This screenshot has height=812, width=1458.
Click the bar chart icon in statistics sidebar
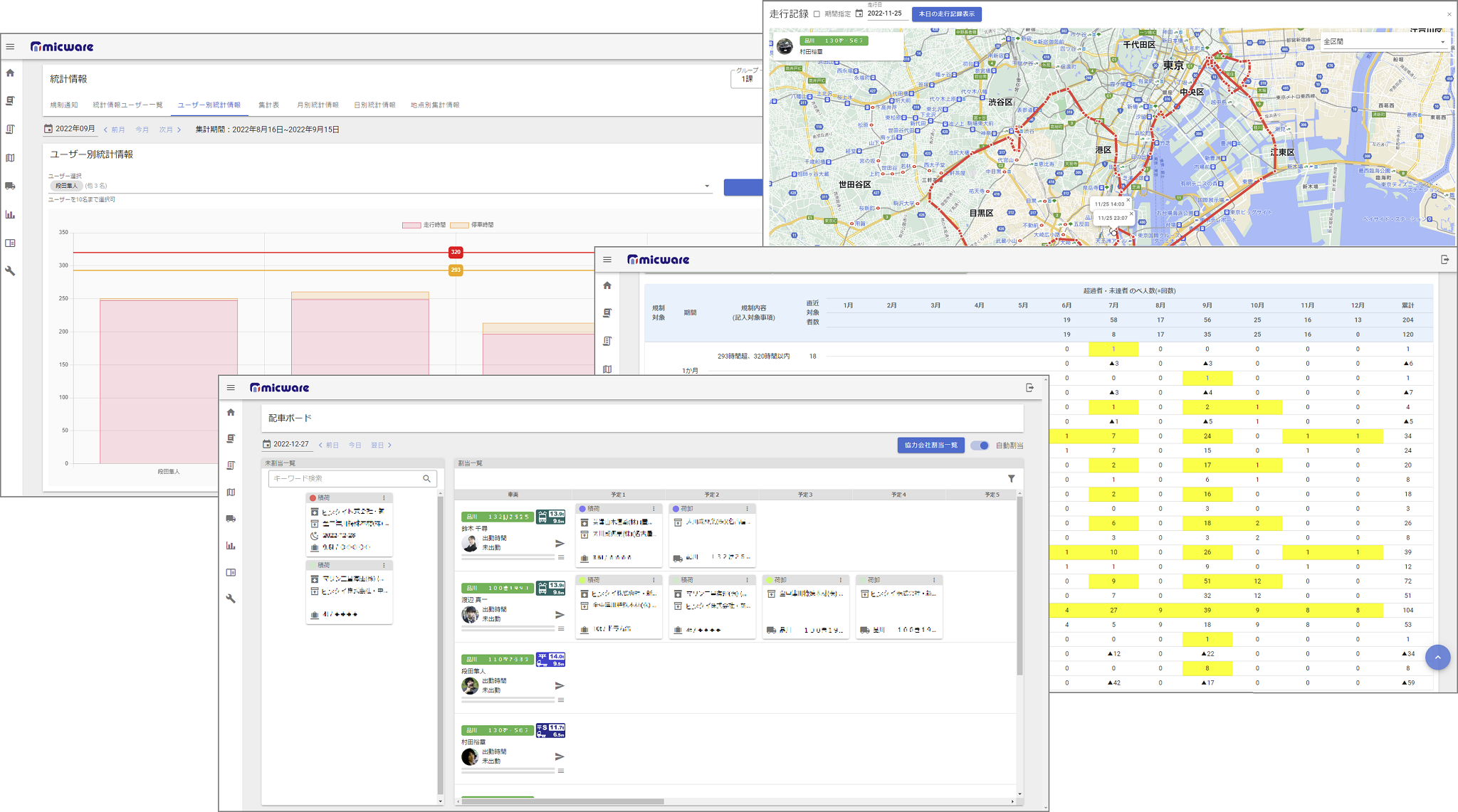coord(10,214)
